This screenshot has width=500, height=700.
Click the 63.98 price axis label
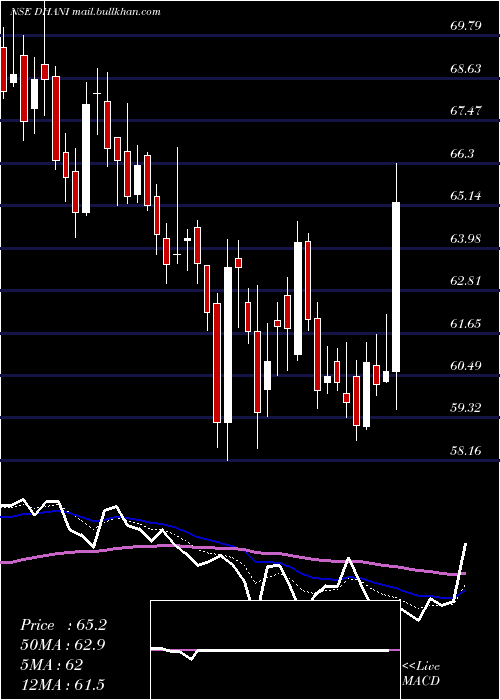point(466,239)
